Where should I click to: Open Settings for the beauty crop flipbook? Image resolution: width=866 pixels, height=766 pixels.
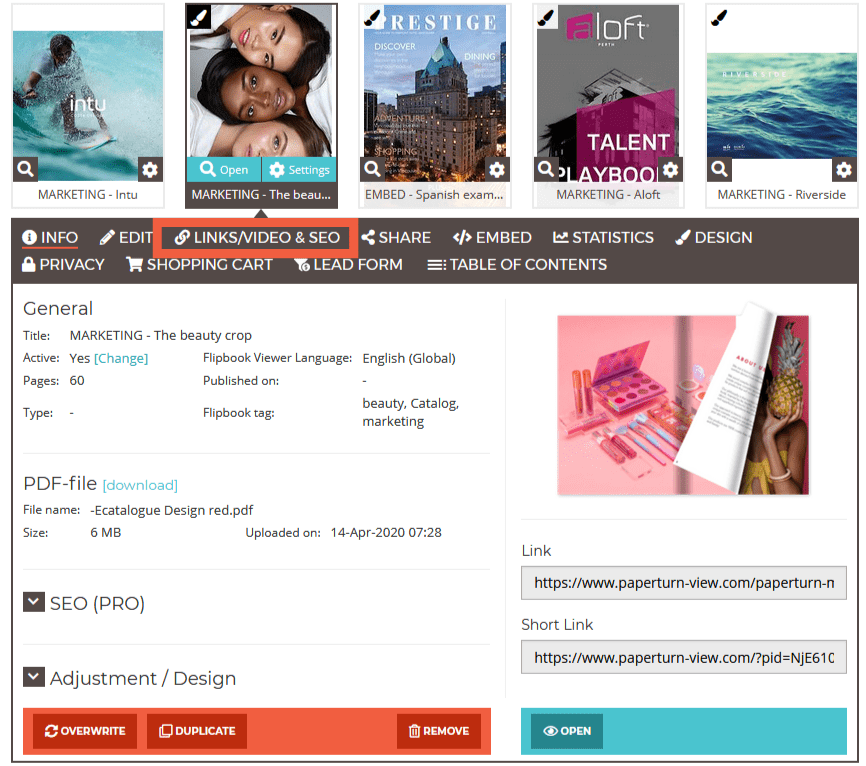299,170
